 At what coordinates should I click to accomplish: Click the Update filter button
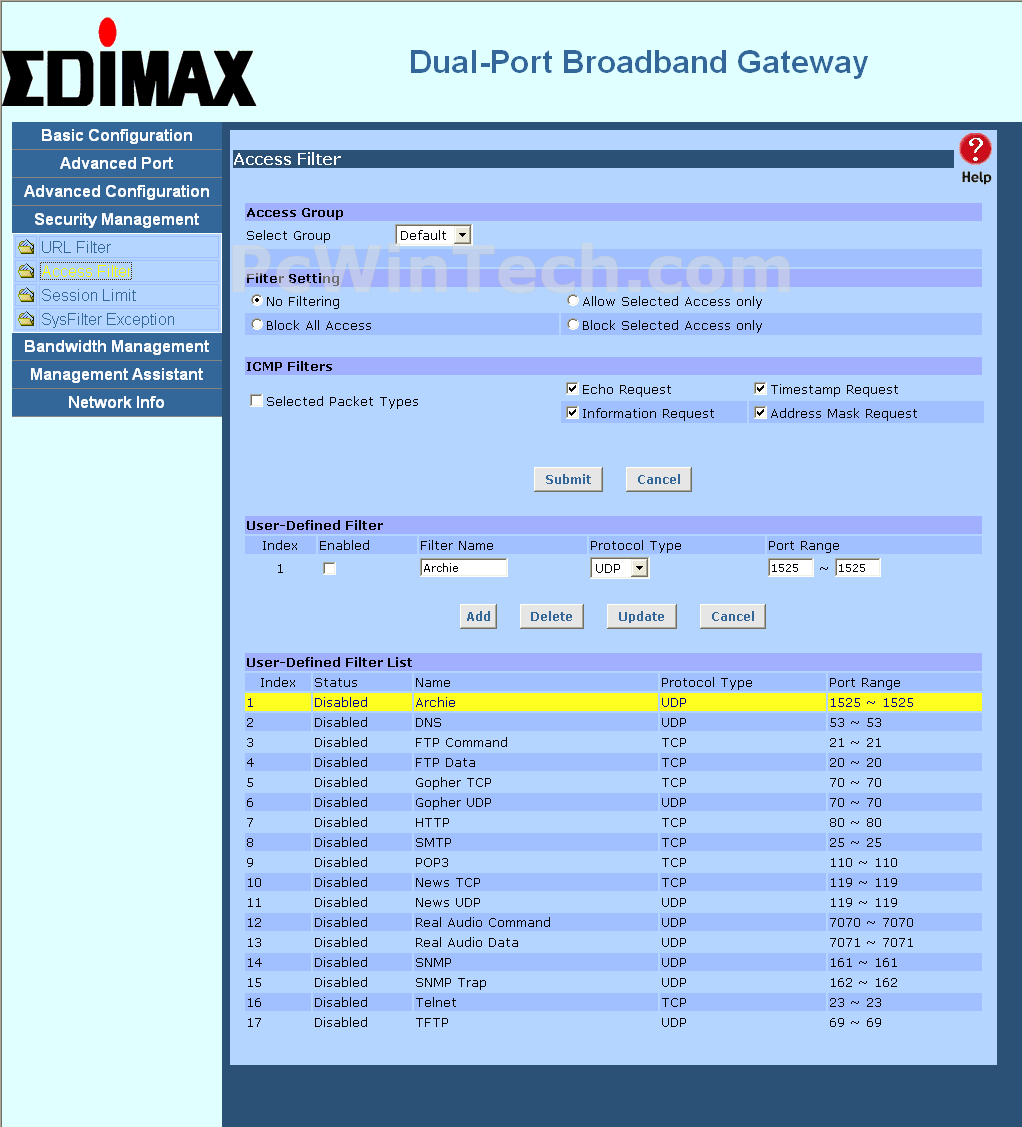click(641, 616)
